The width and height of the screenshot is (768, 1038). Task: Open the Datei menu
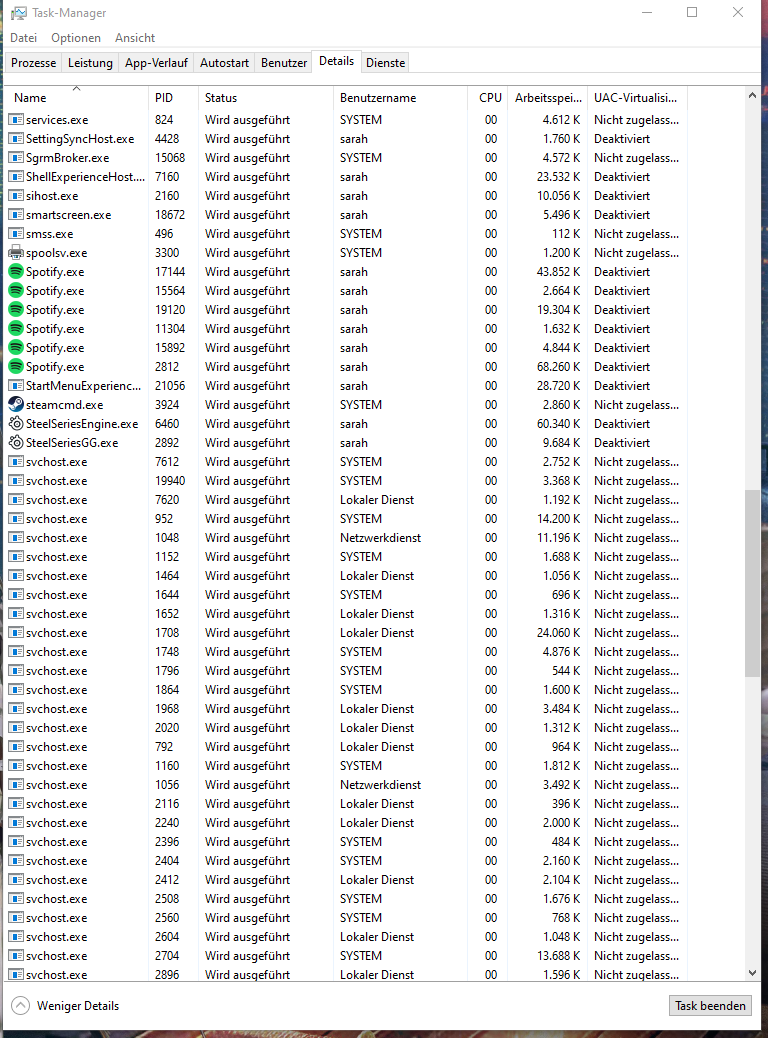(x=23, y=38)
